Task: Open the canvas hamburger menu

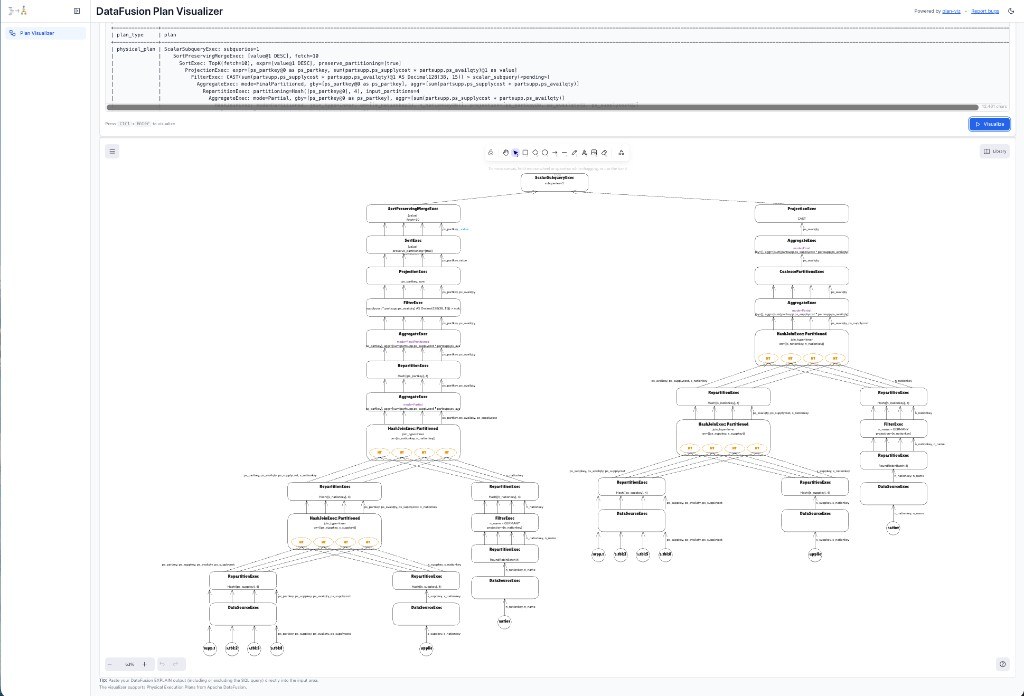Action: pyautogui.click(x=112, y=151)
